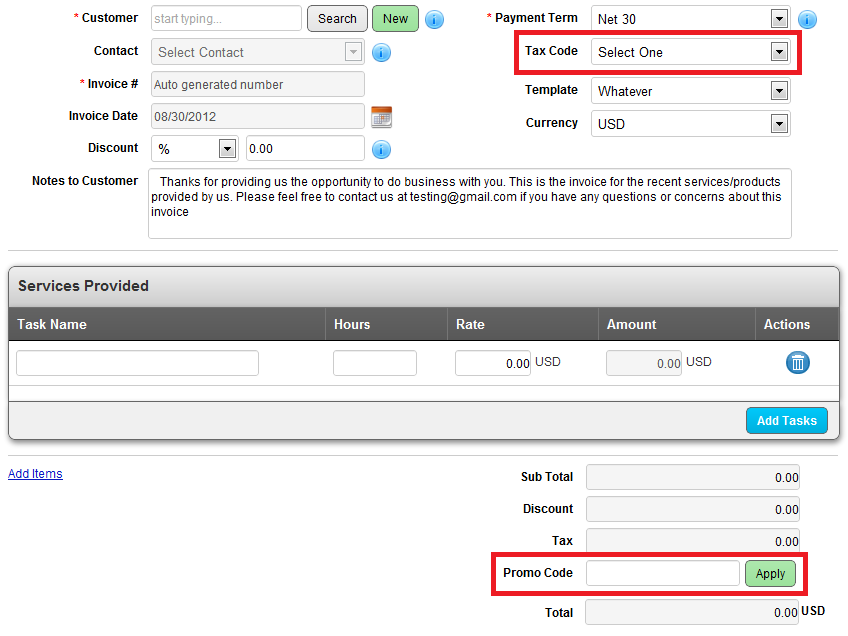848x636 pixels.
Task: Open the Add Items link
Action: pos(35,474)
